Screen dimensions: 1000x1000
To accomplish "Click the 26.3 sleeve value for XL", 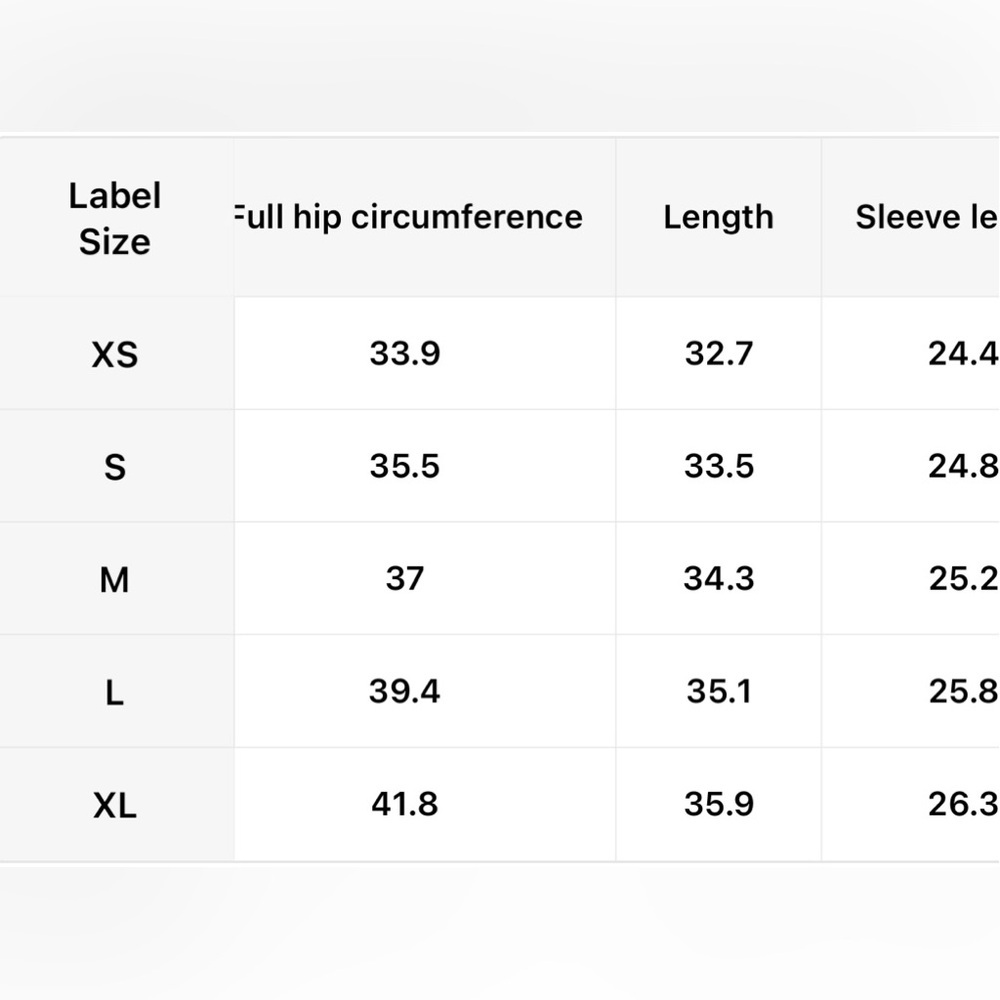I will pos(964,804).
